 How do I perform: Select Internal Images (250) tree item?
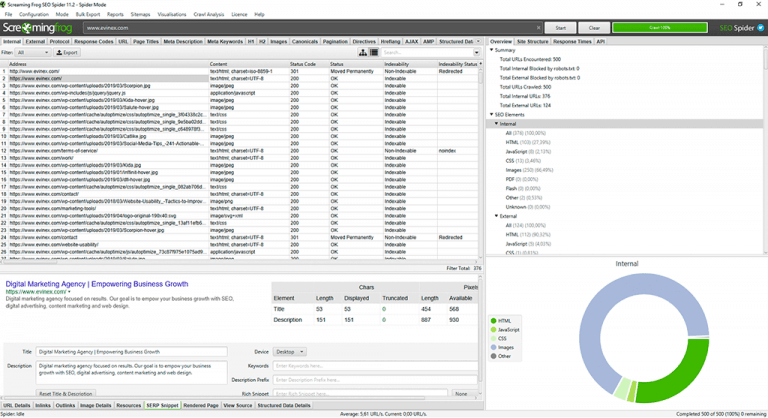point(529,170)
